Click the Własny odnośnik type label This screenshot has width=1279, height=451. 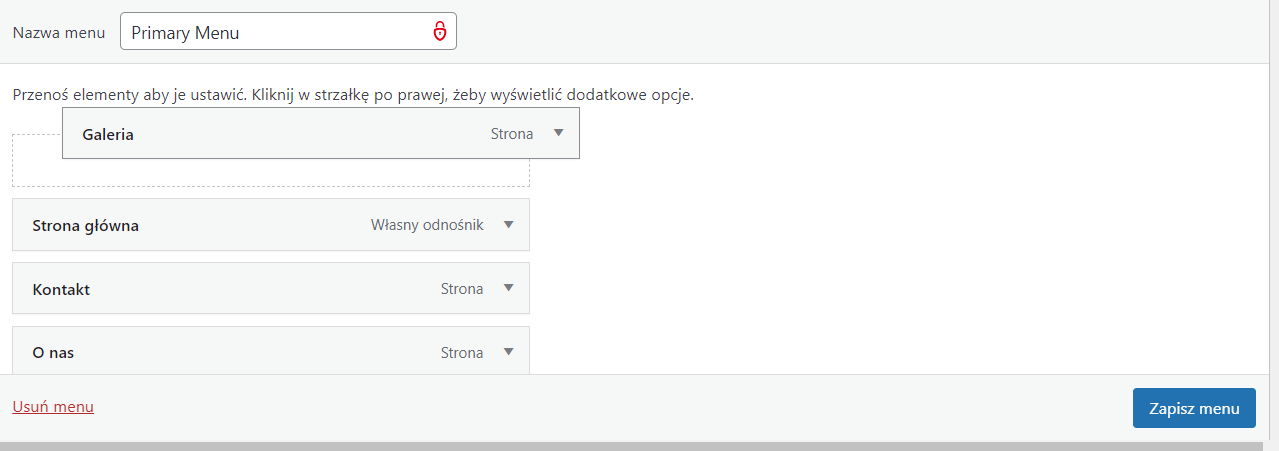pyautogui.click(x=427, y=226)
